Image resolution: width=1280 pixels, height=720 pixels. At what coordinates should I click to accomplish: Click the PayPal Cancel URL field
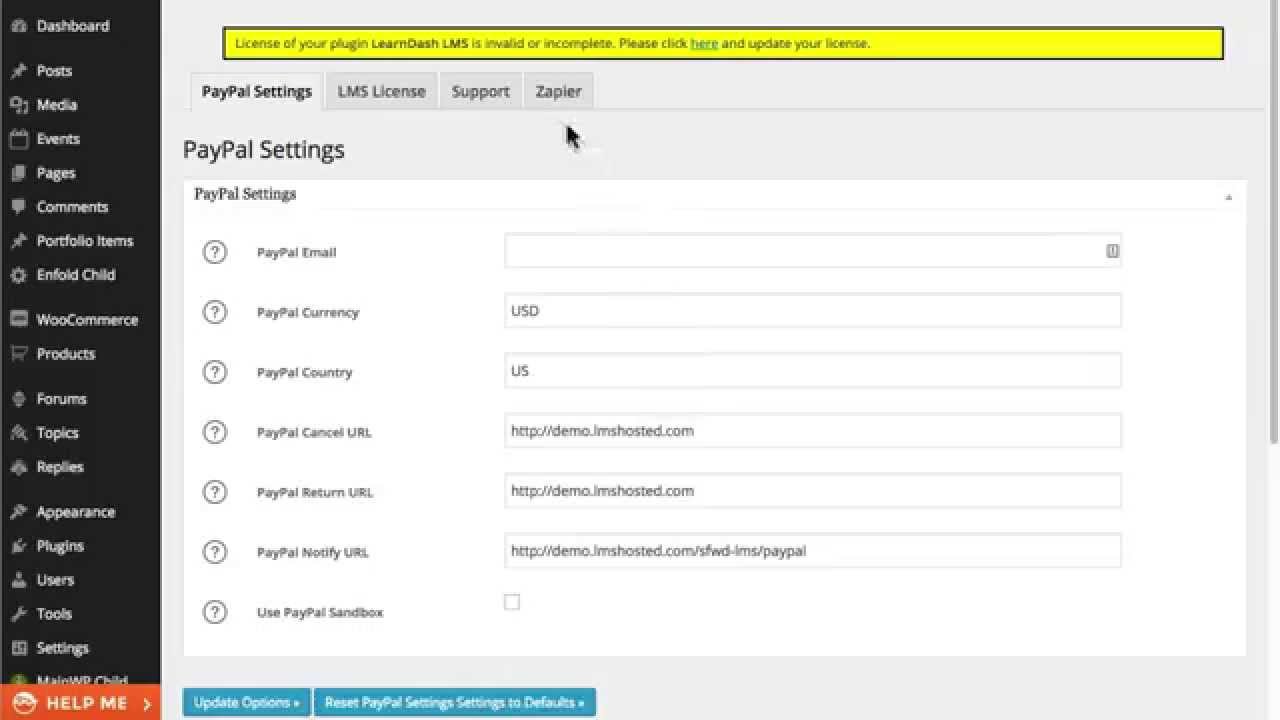pyautogui.click(x=813, y=431)
